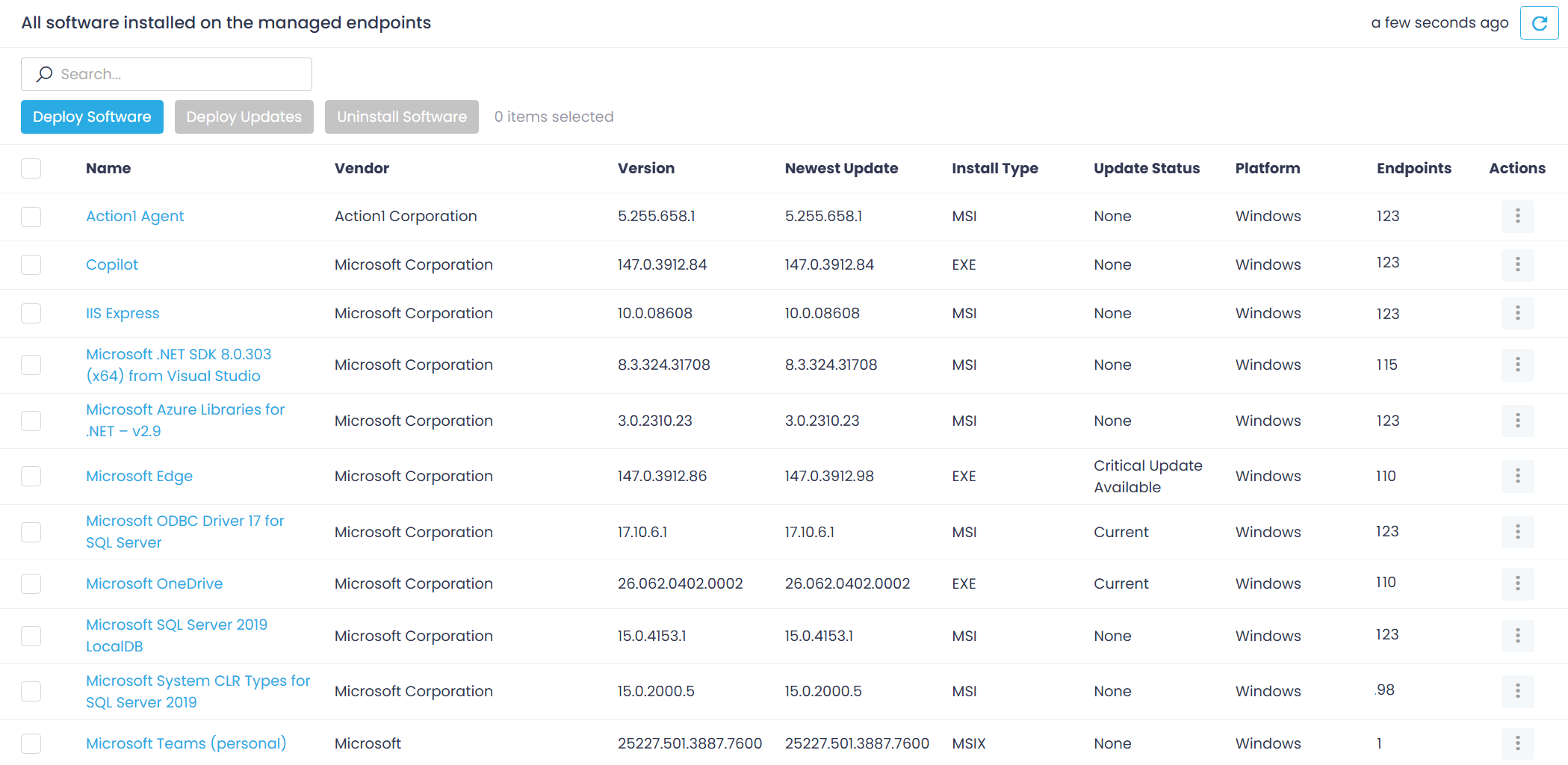1568x765 pixels.
Task: Open the Microsoft Edge link
Action: point(139,476)
